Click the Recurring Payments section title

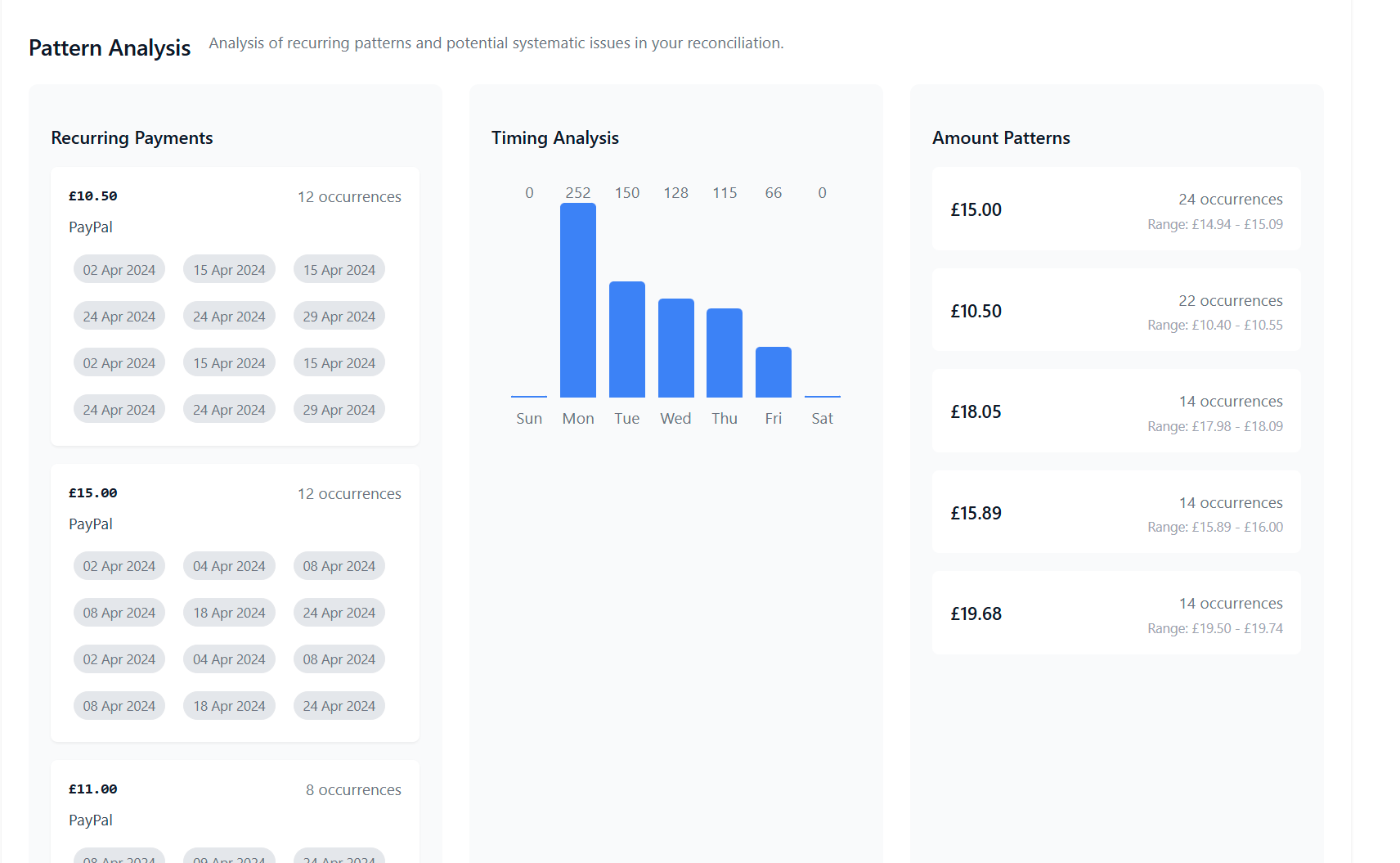[x=132, y=138]
